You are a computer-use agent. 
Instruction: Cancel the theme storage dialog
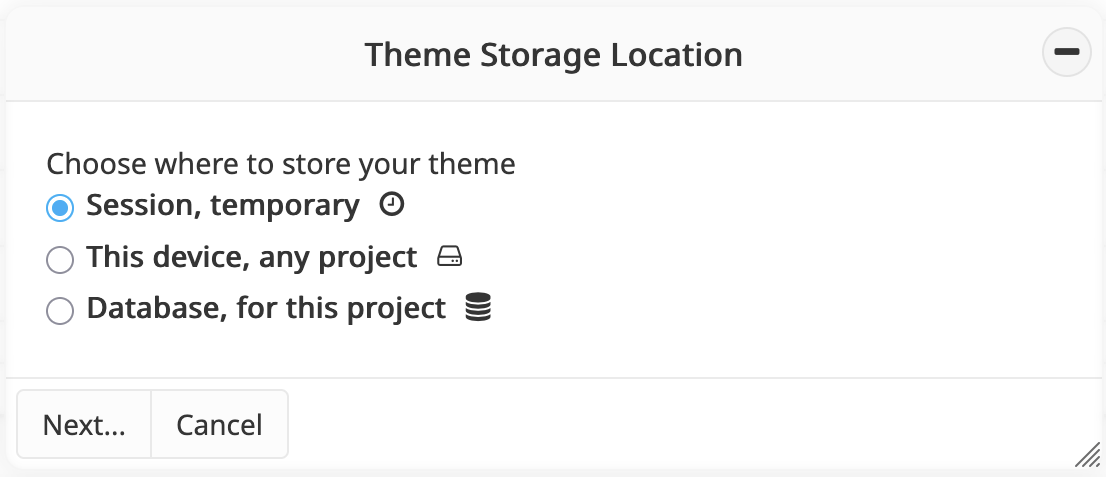point(219,425)
